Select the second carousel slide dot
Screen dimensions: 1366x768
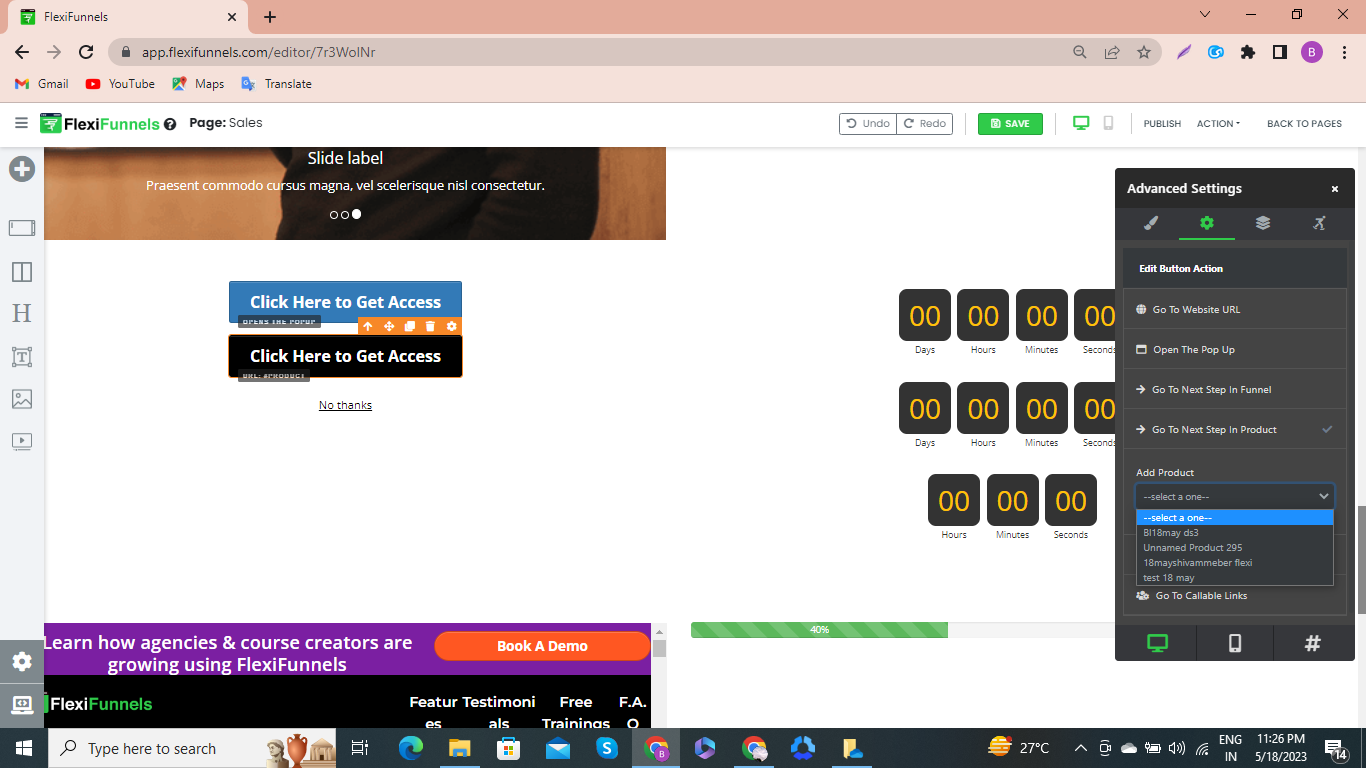(x=345, y=214)
